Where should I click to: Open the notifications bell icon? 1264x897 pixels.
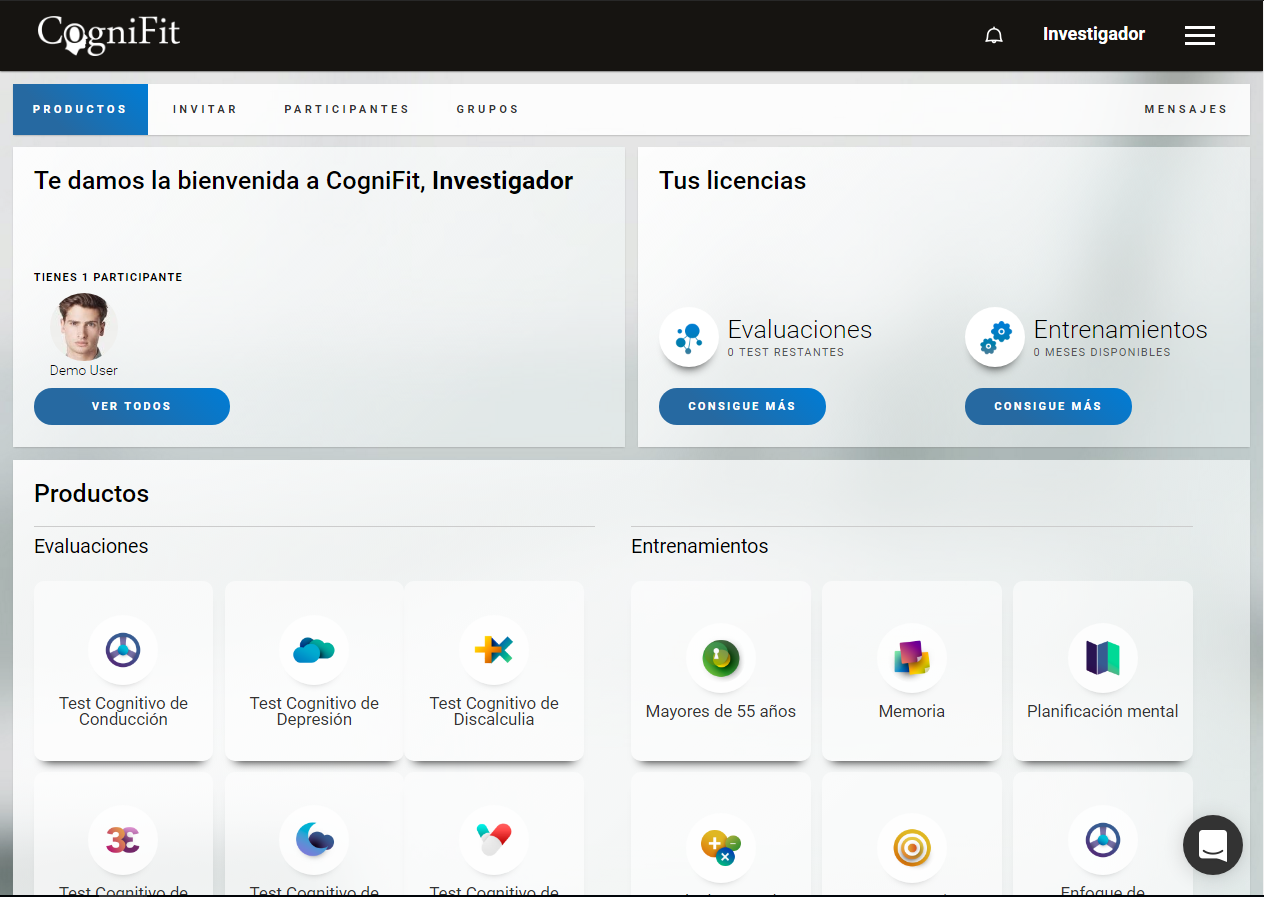994,36
